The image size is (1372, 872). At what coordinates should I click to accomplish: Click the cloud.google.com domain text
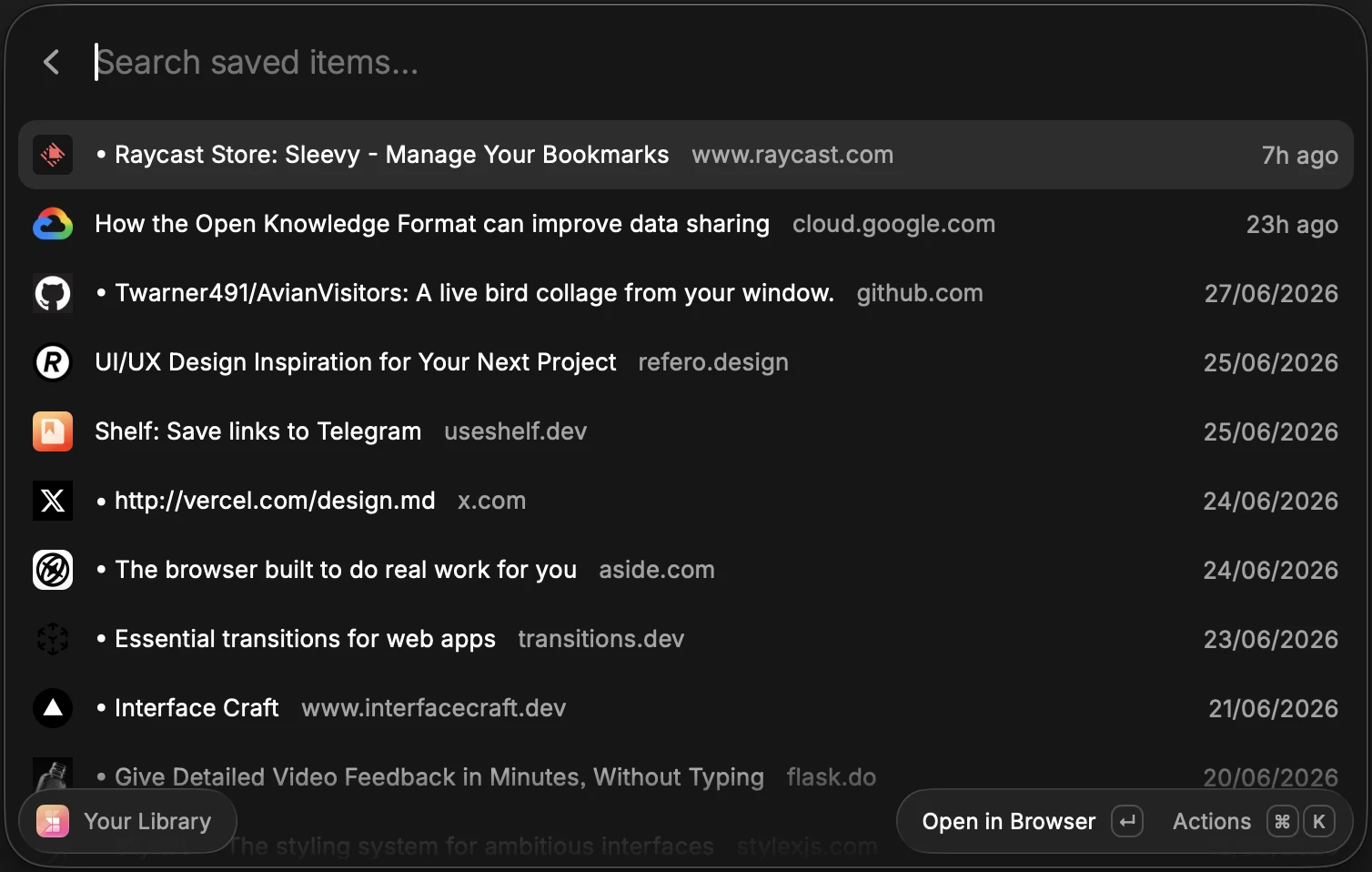coord(893,224)
